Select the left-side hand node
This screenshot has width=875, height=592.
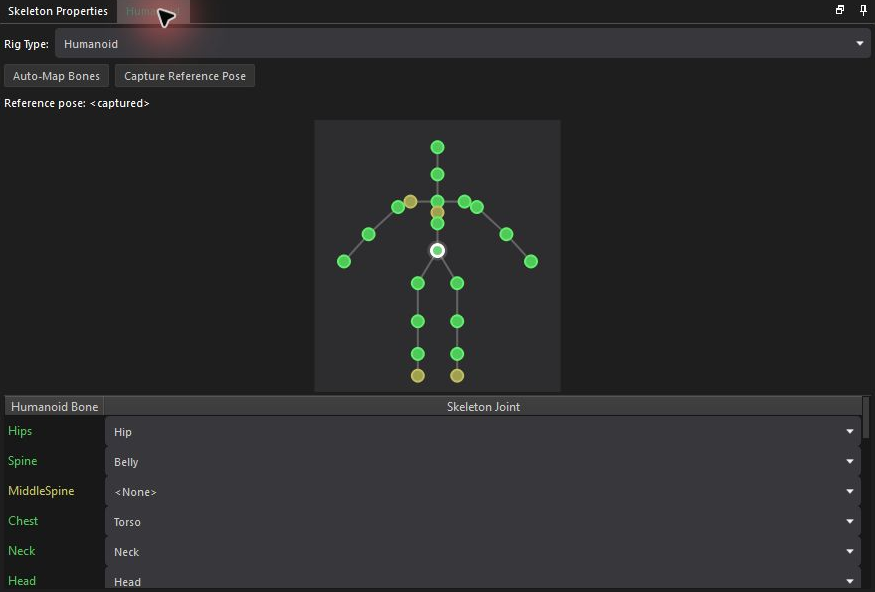(x=344, y=261)
